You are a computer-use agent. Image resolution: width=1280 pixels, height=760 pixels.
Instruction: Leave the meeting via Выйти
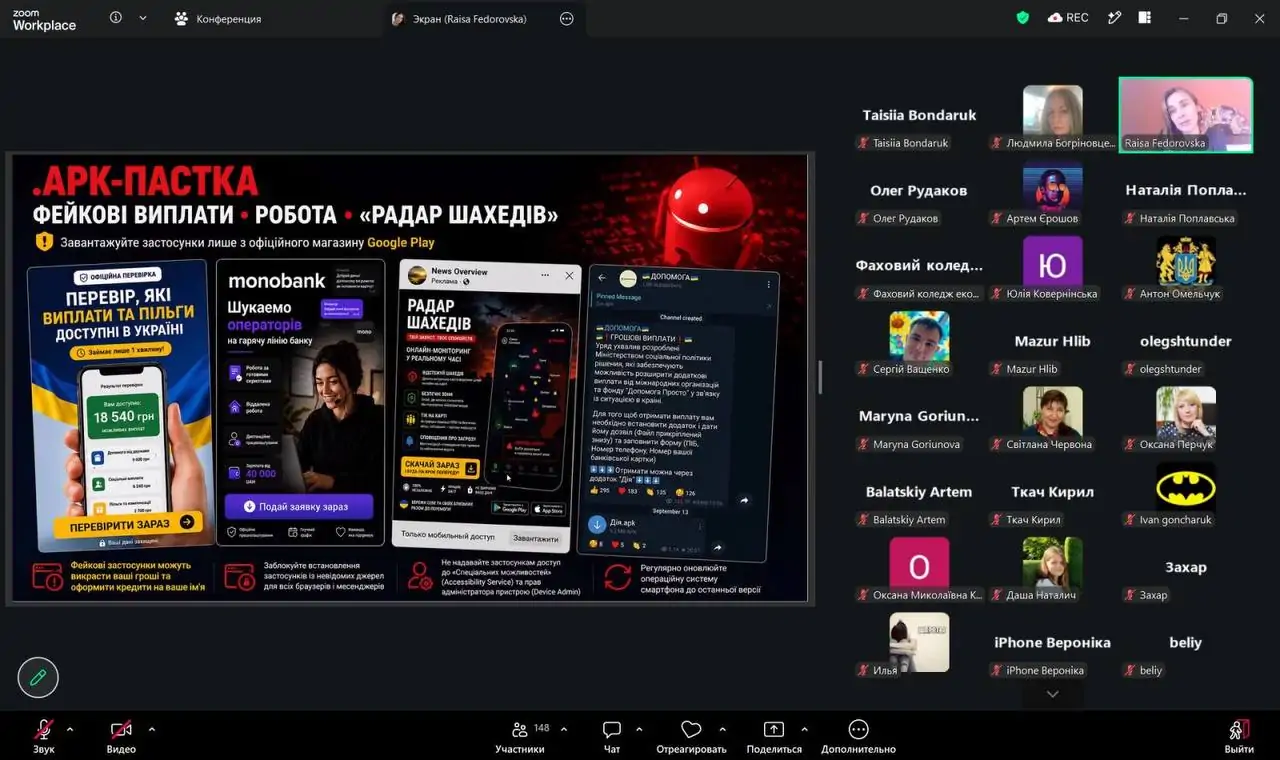(x=1239, y=736)
